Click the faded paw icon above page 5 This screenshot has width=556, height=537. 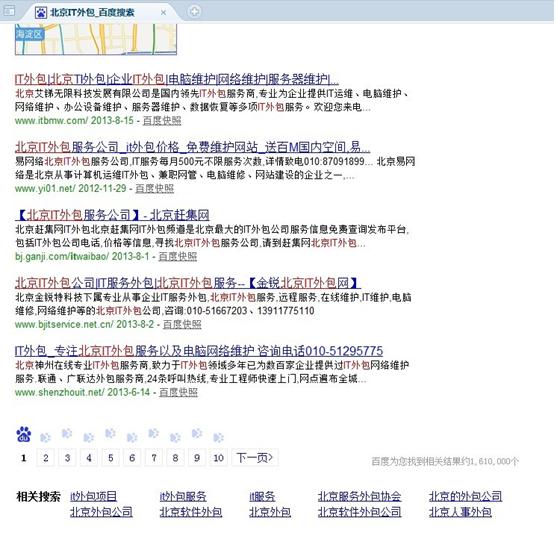pos(110,433)
